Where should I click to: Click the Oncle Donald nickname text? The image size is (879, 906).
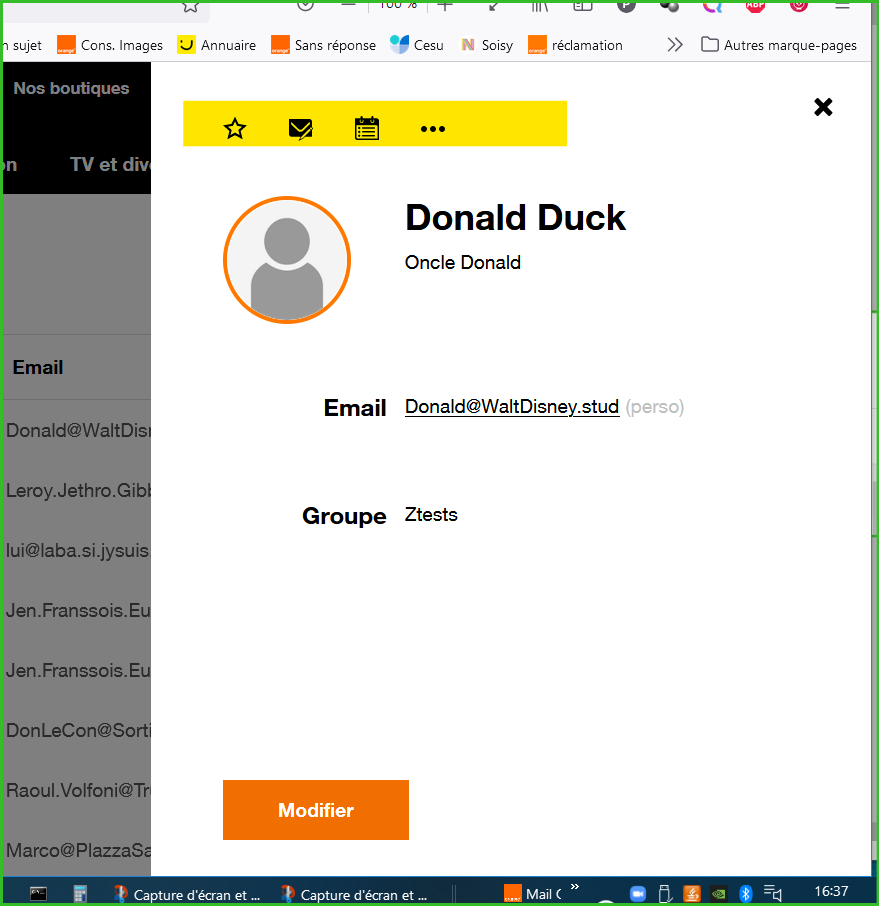(462, 263)
